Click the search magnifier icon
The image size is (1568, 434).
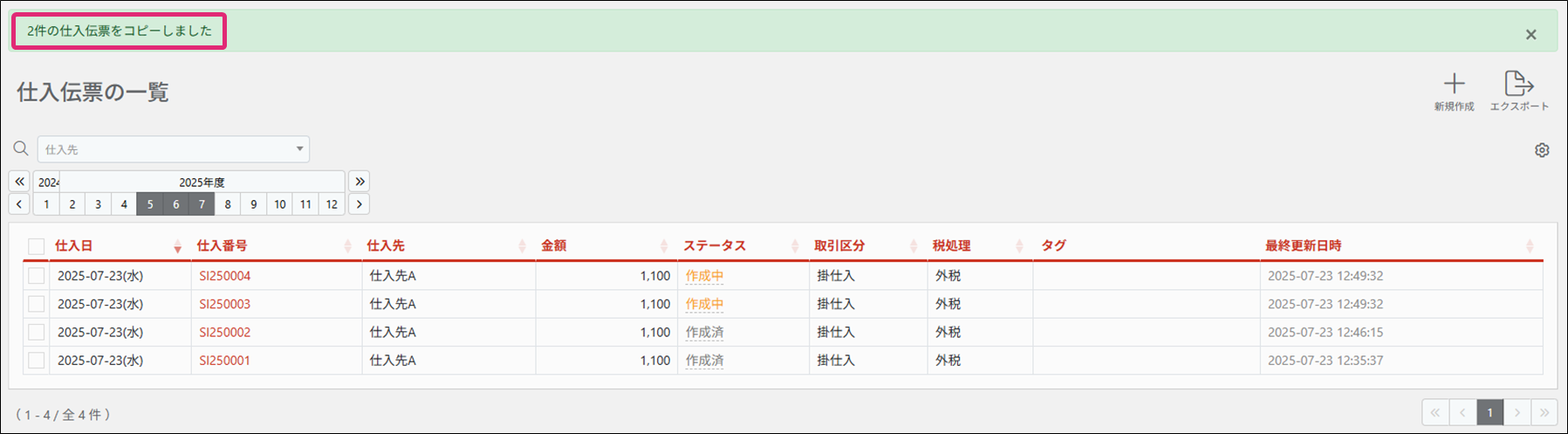pos(21,148)
